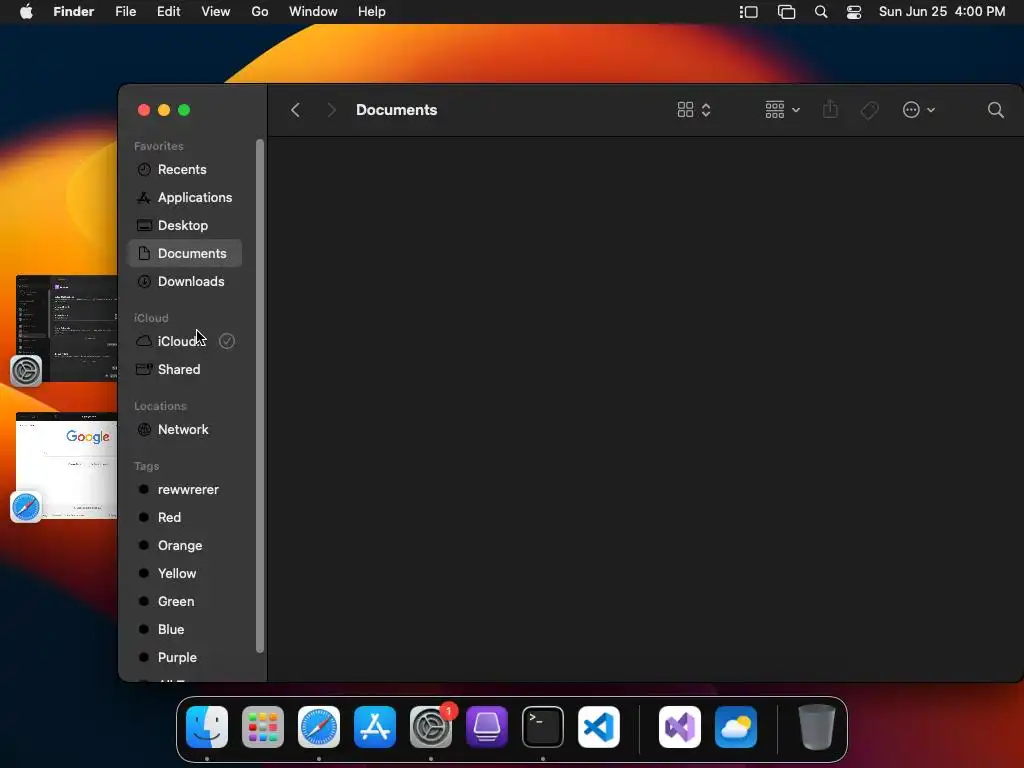Switch to the Safari Google stage thumbnail

pyautogui.click(x=66, y=466)
